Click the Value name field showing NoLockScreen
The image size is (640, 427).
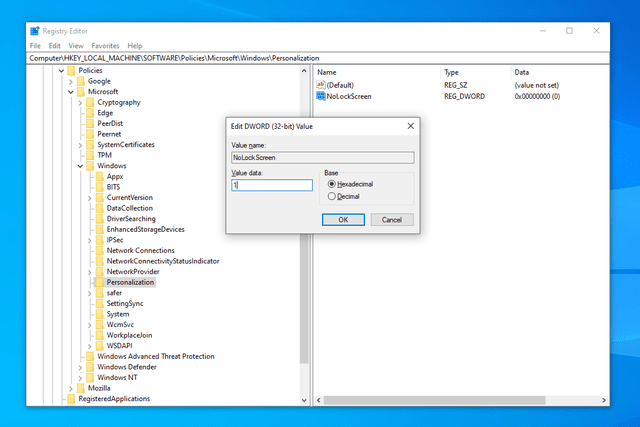coord(323,158)
